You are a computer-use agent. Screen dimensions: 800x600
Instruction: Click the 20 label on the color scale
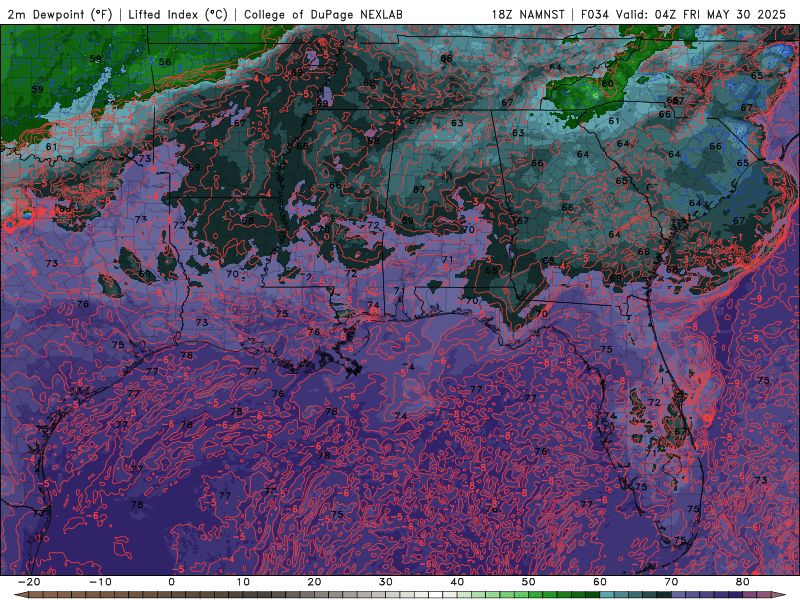pos(314,582)
